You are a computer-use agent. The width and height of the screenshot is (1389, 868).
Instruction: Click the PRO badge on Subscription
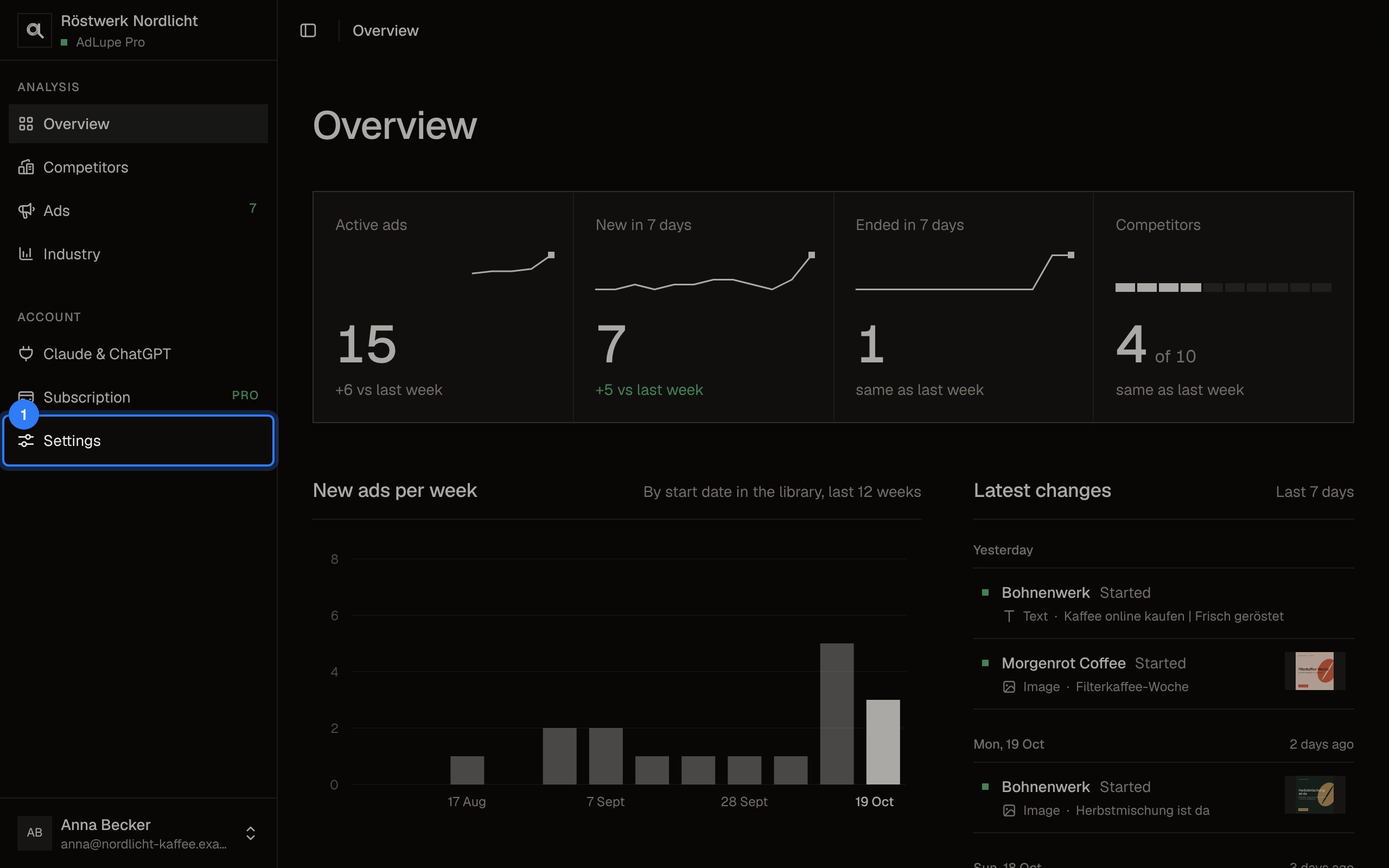(245, 395)
